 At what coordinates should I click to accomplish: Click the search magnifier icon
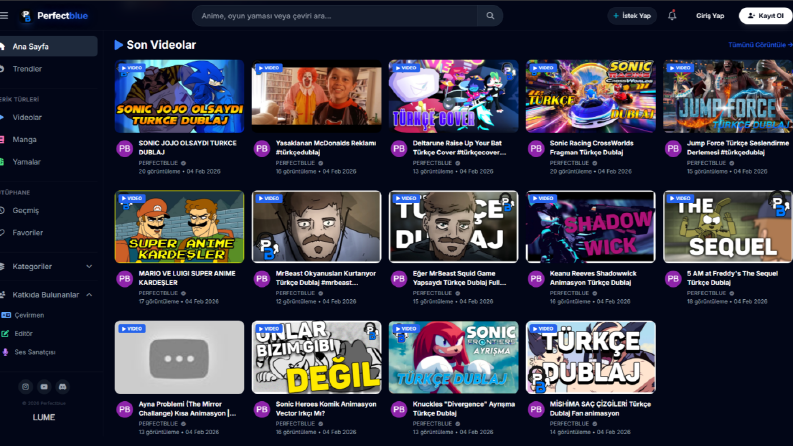coord(490,16)
